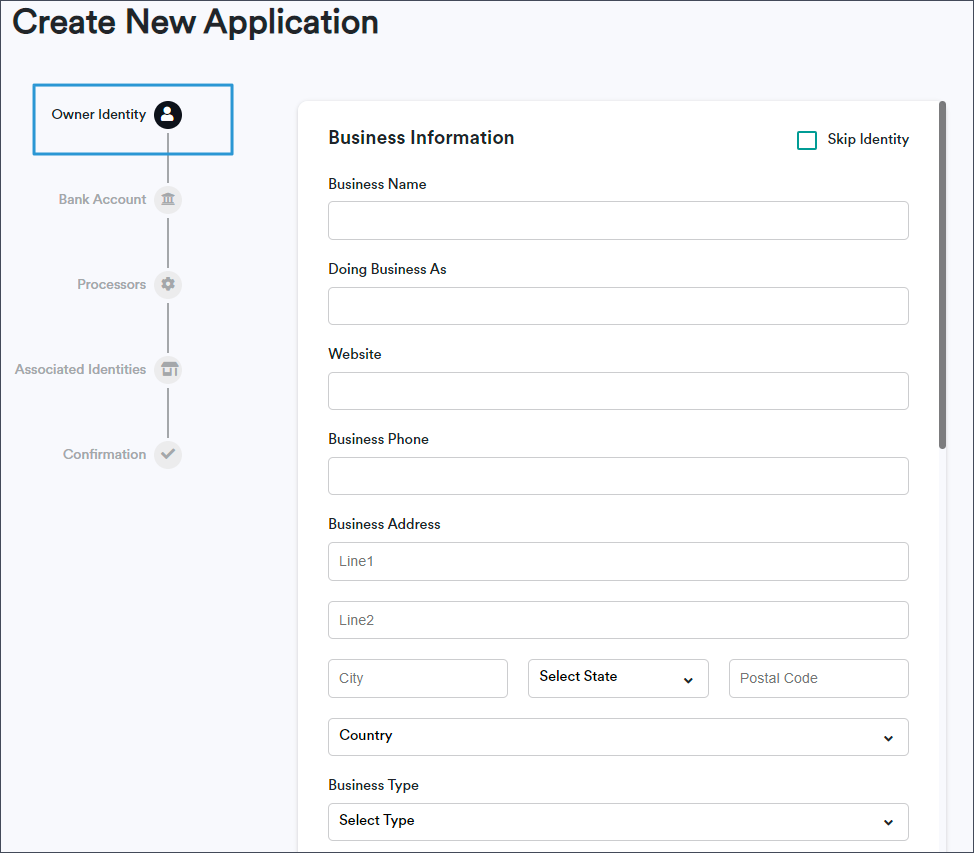The width and height of the screenshot is (974, 853).
Task: Click the Bank Account building icon
Action: (x=168, y=199)
